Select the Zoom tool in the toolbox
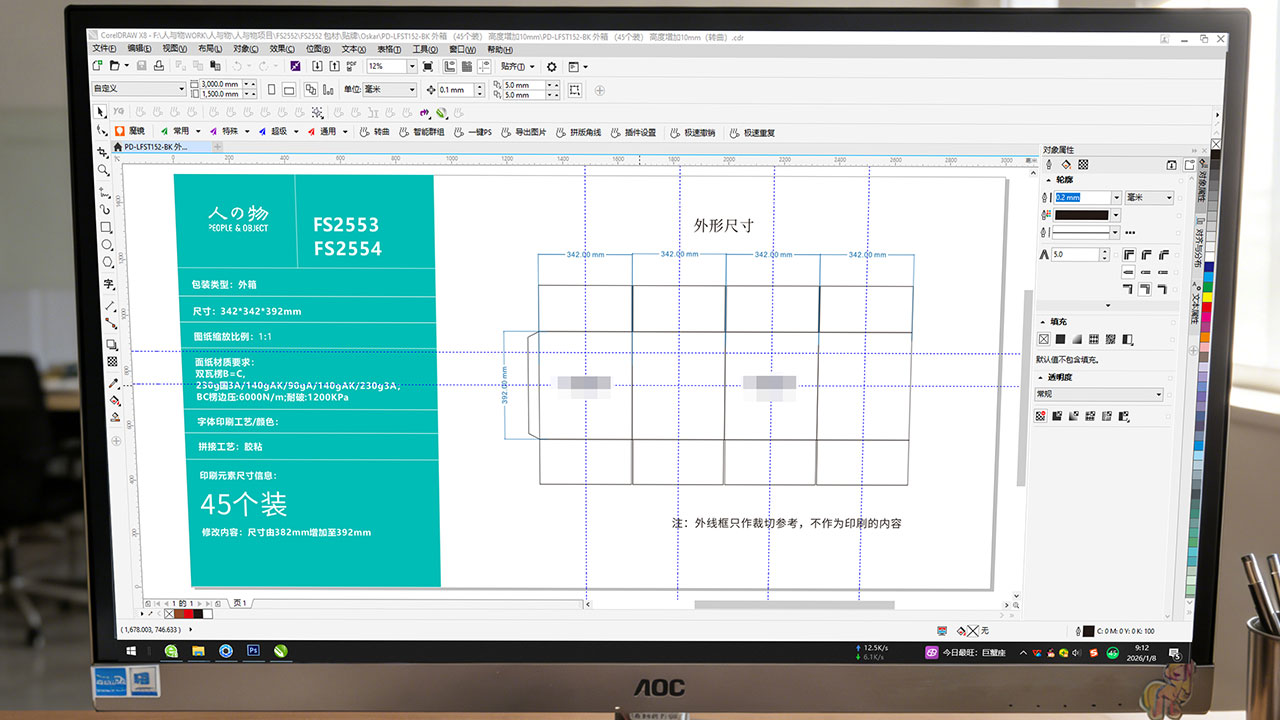Image resolution: width=1280 pixels, height=720 pixels. (x=104, y=170)
